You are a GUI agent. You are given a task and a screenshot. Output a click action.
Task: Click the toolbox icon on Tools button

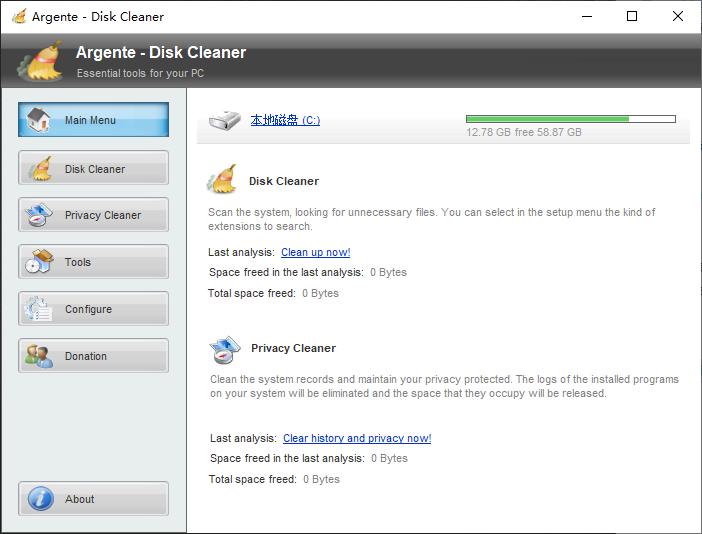(x=39, y=261)
